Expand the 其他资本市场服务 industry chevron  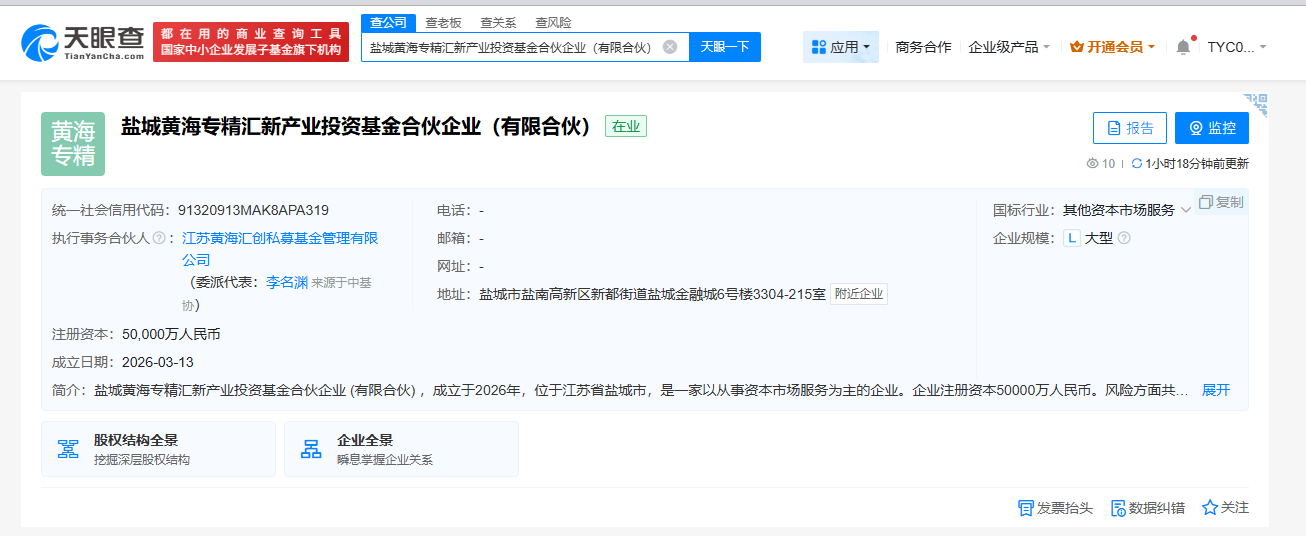pos(1186,210)
